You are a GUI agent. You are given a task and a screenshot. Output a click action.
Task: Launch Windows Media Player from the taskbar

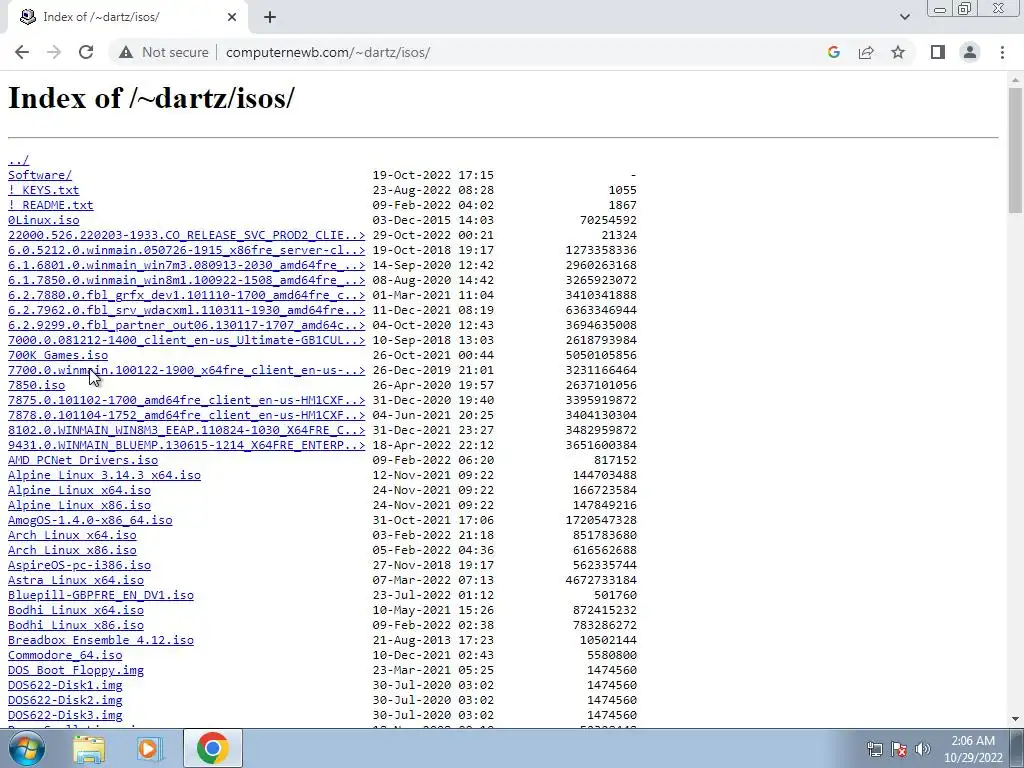tap(149, 748)
